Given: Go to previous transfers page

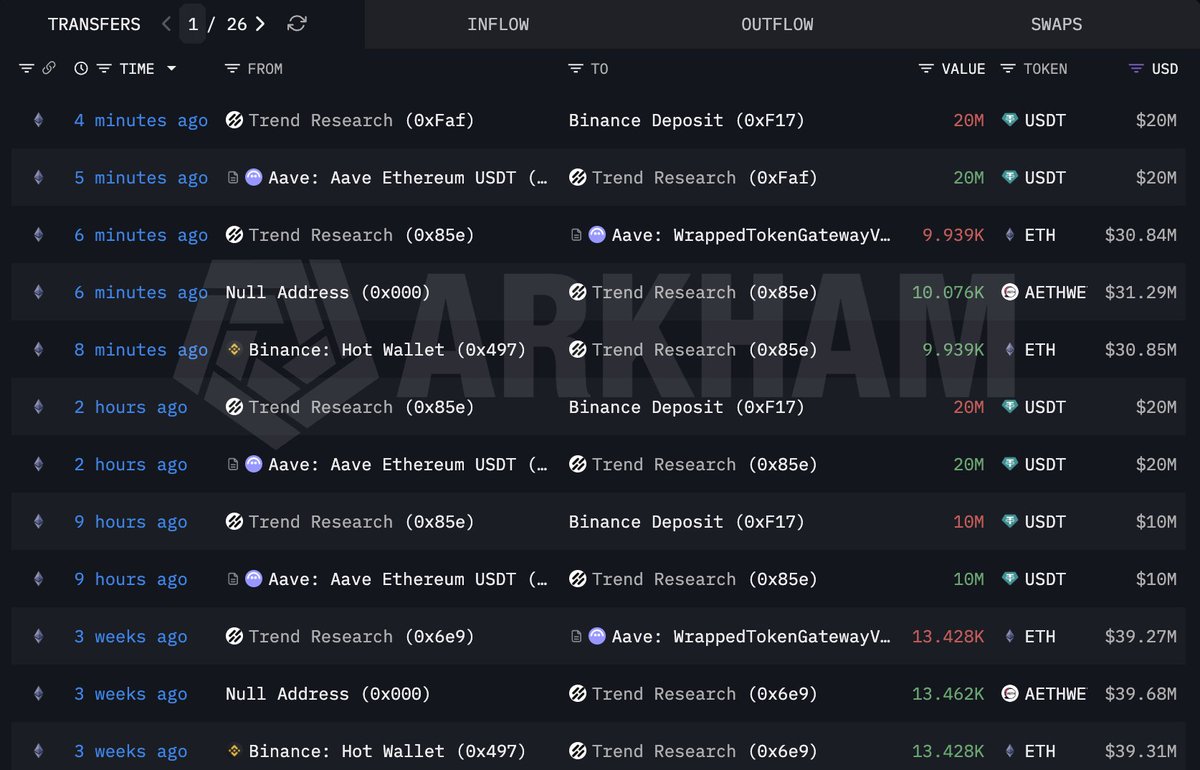Looking at the screenshot, I should pos(167,24).
